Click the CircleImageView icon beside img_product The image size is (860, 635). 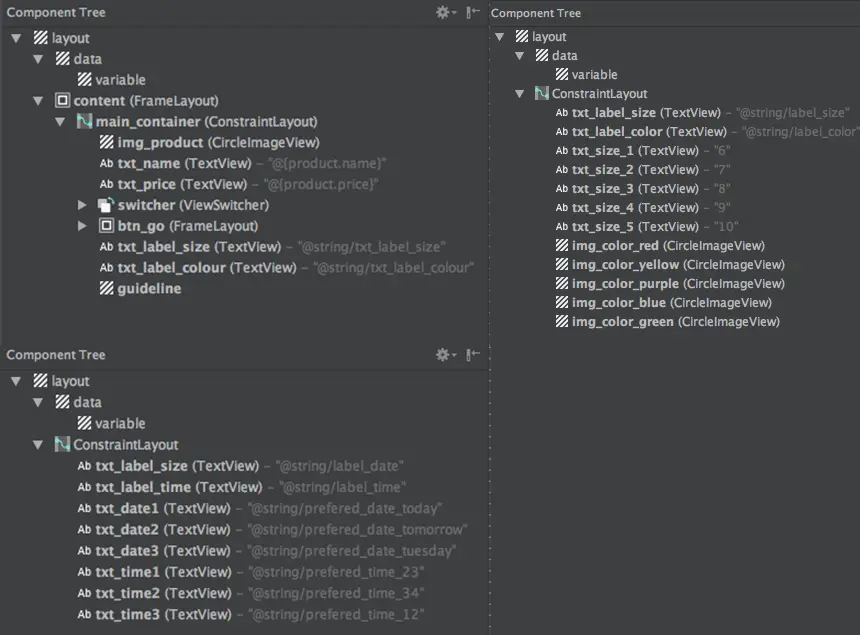pos(106,142)
